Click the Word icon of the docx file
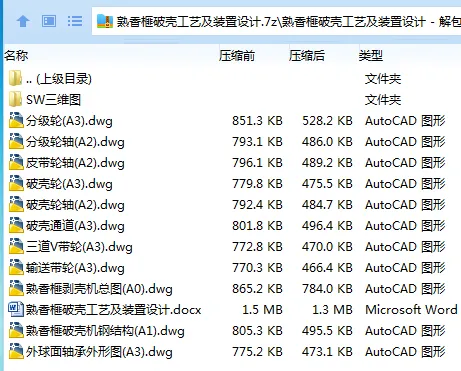 (x=16, y=309)
